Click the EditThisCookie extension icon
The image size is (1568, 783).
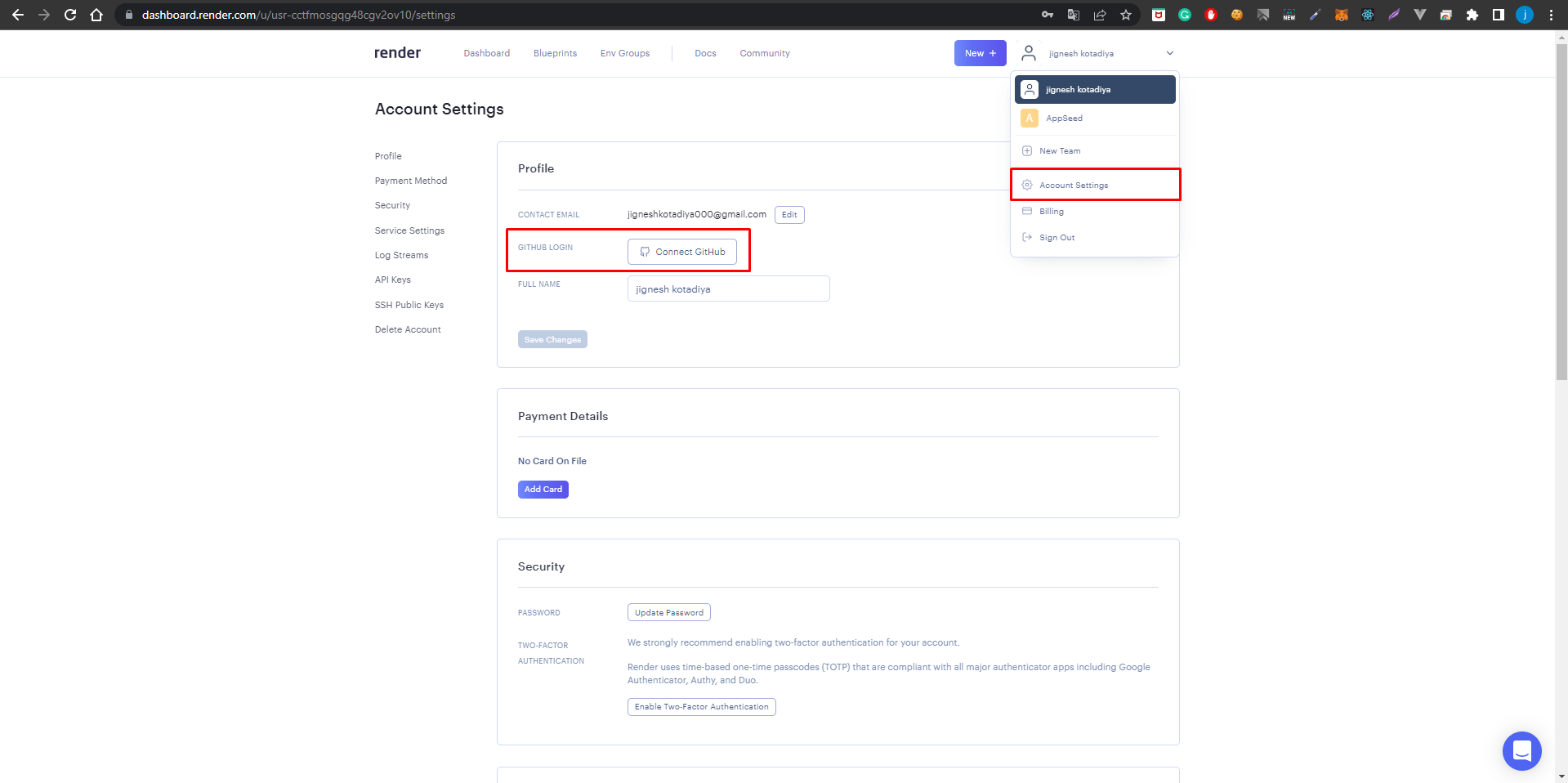coord(1237,14)
